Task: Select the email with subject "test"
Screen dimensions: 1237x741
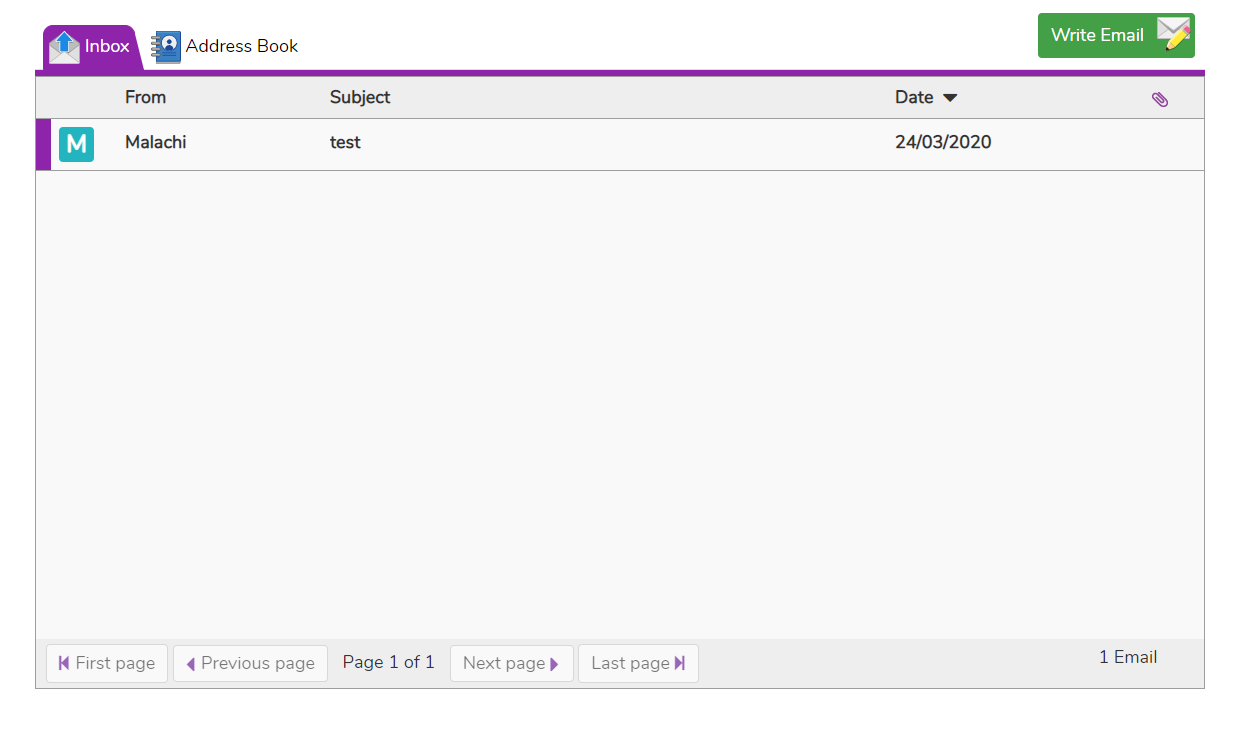Action: pos(345,142)
